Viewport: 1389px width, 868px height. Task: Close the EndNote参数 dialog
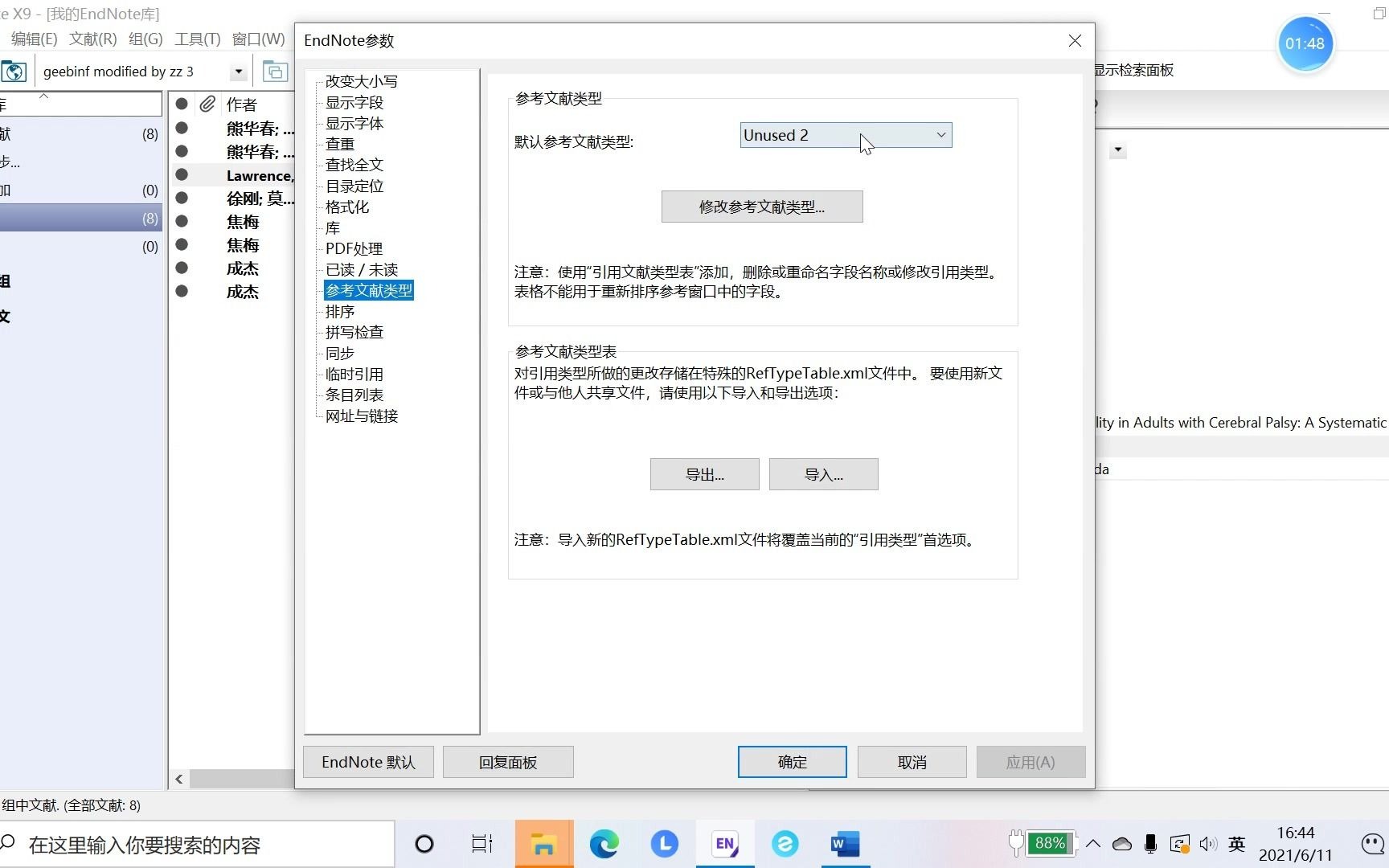[1075, 40]
